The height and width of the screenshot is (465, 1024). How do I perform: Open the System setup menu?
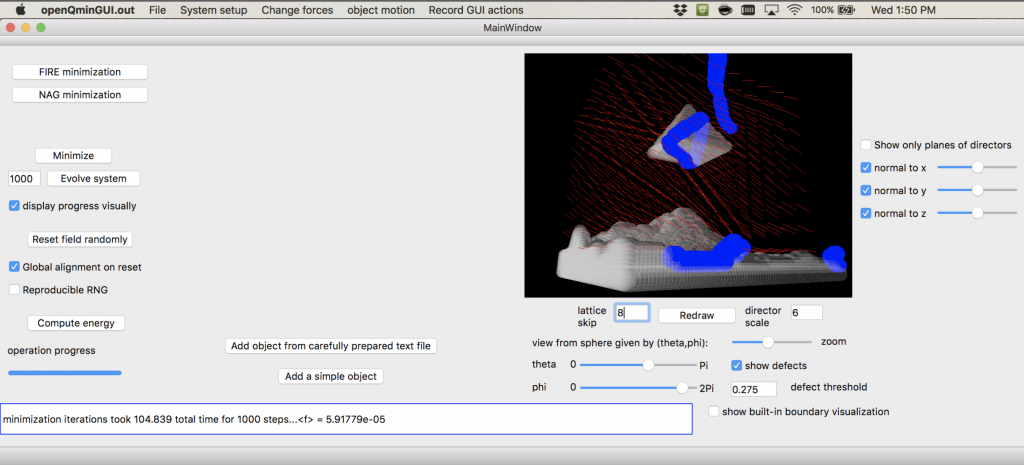pos(214,10)
